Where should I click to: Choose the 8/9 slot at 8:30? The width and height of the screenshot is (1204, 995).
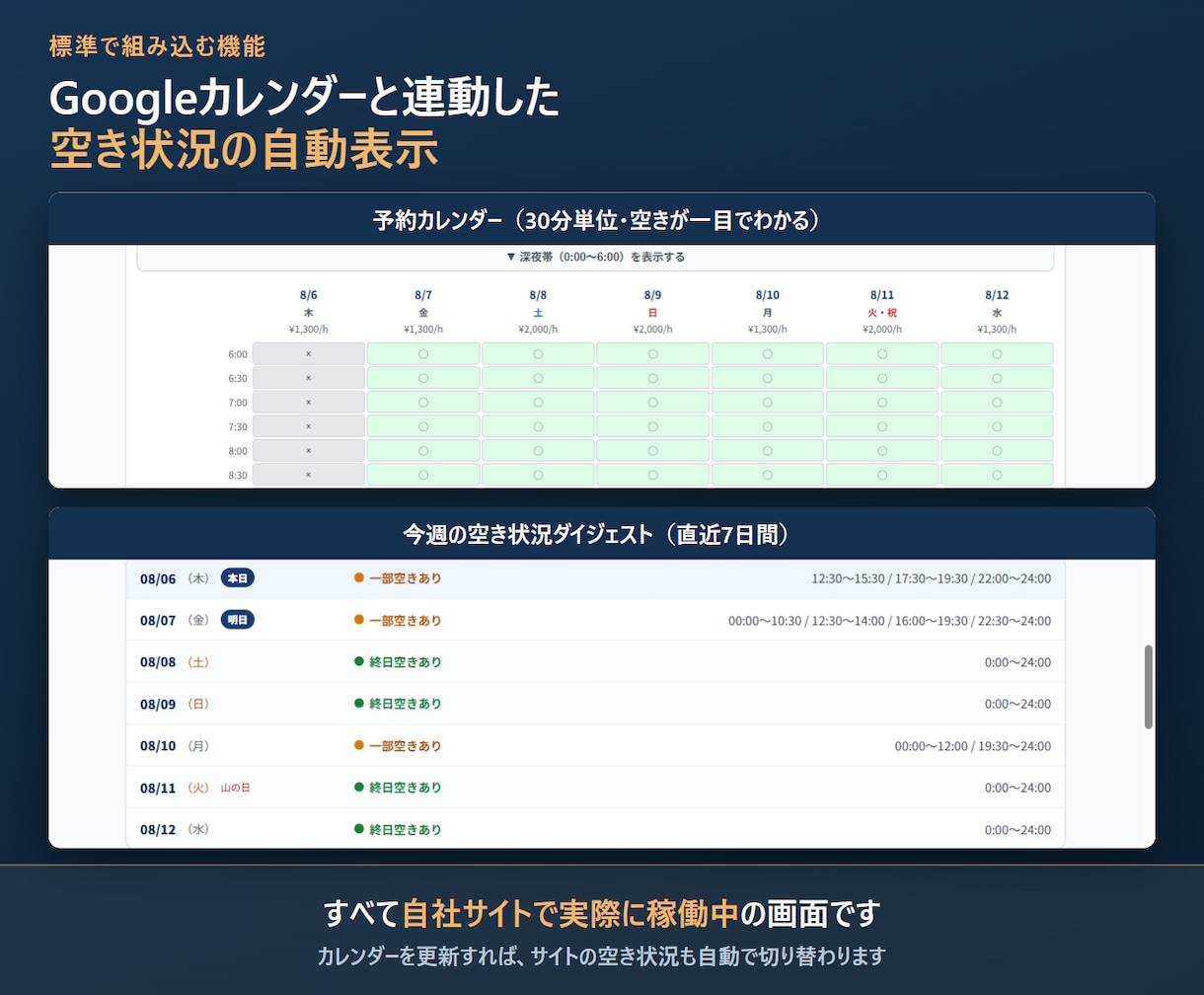click(x=652, y=475)
